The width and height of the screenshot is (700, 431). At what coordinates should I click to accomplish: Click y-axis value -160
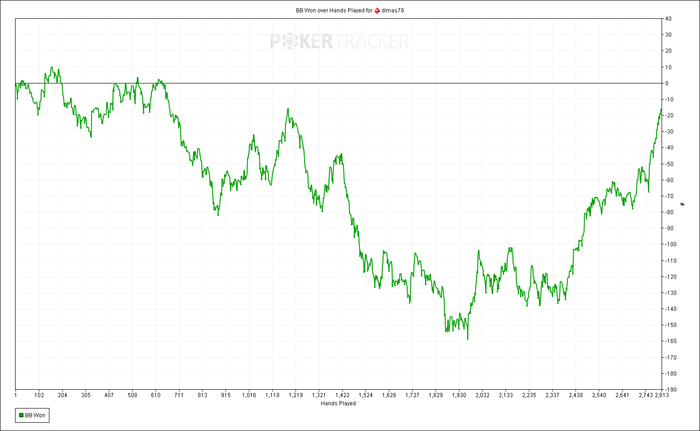tap(670, 341)
